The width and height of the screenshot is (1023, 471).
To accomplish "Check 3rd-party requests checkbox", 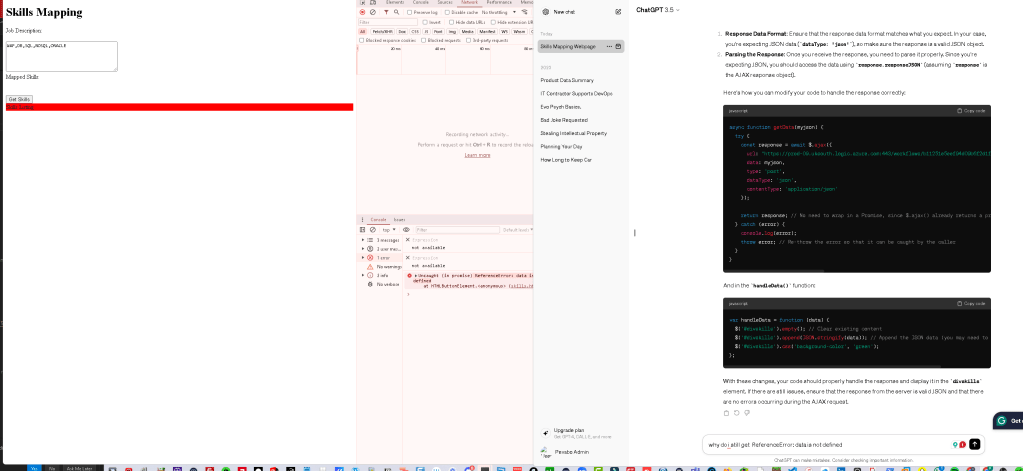I will (468, 40).
